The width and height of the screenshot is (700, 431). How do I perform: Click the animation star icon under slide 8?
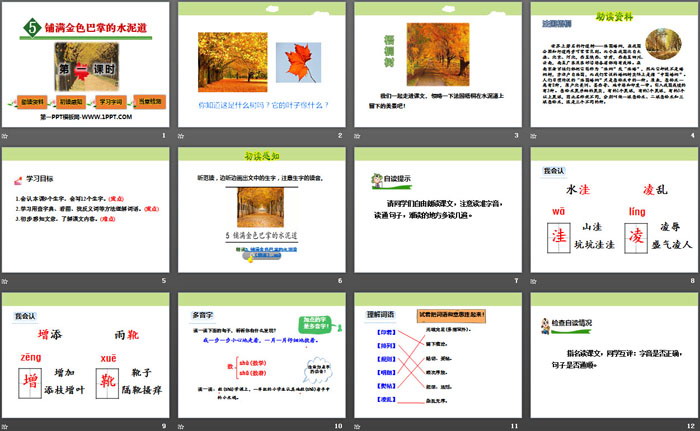[x=533, y=281]
